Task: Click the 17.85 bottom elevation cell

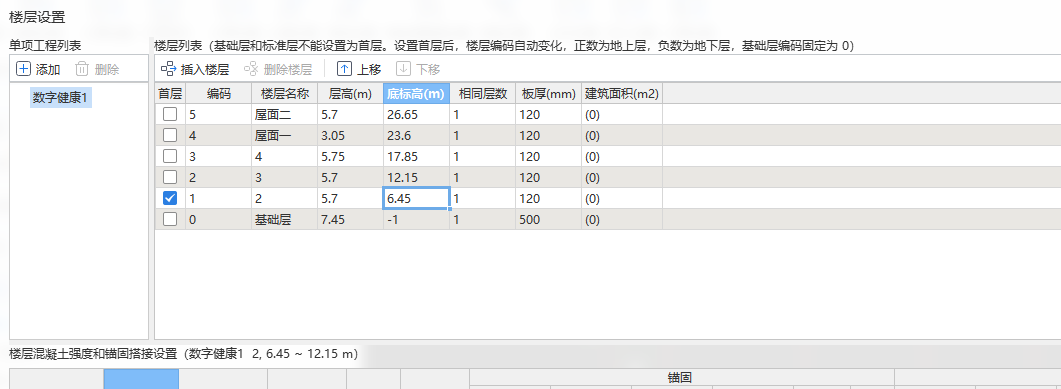Action: pyautogui.click(x=416, y=156)
